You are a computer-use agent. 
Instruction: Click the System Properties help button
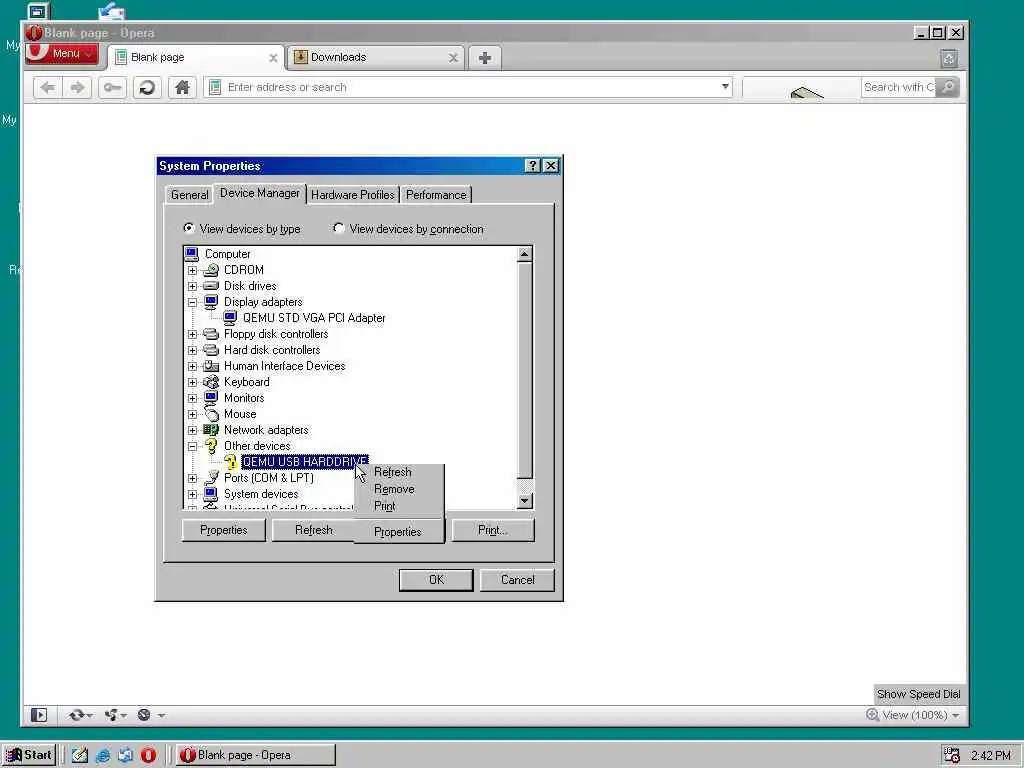(532, 166)
